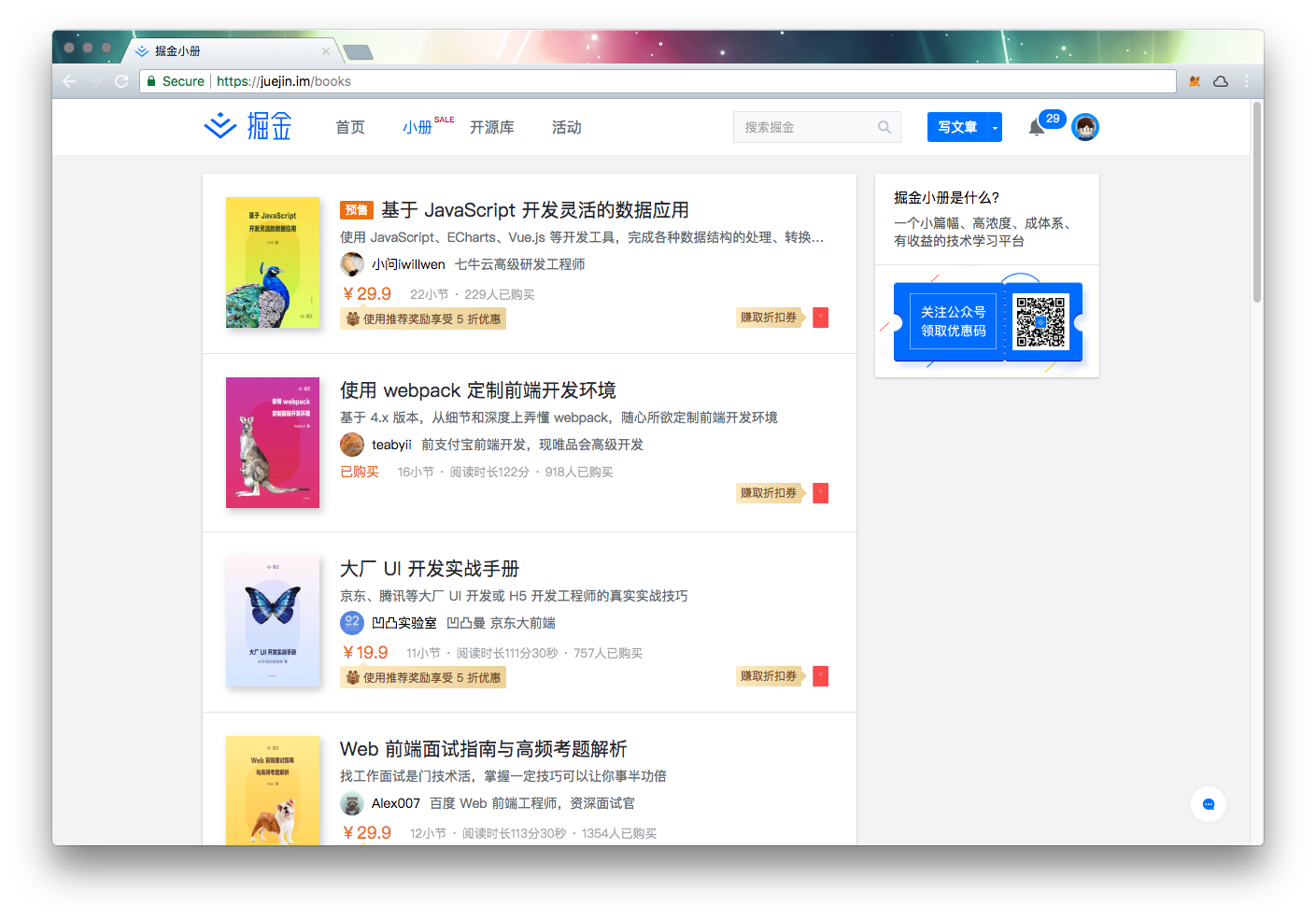Click the browser forward arrow
Screen dimensions: 1316x920
[95, 81]
